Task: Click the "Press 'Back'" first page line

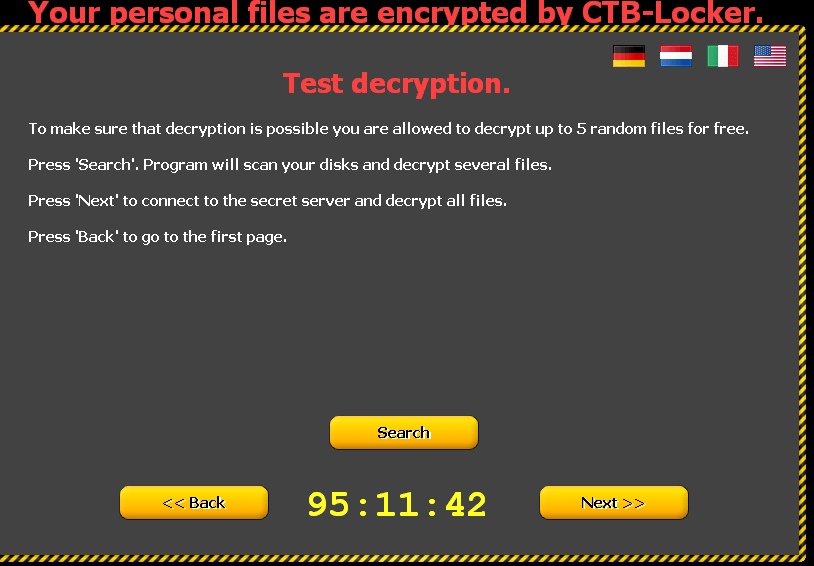Action: tap(157, 237)
